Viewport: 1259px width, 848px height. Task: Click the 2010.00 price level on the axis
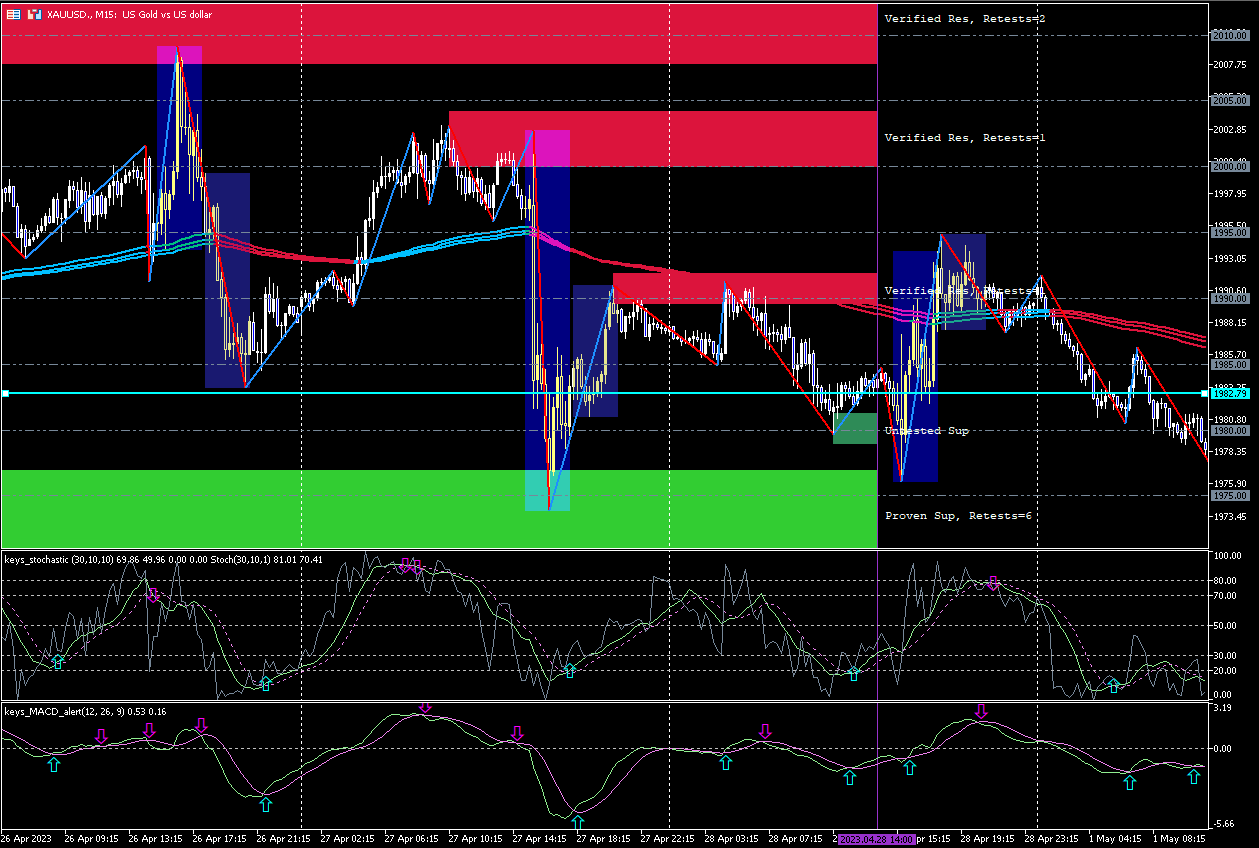1229,35
